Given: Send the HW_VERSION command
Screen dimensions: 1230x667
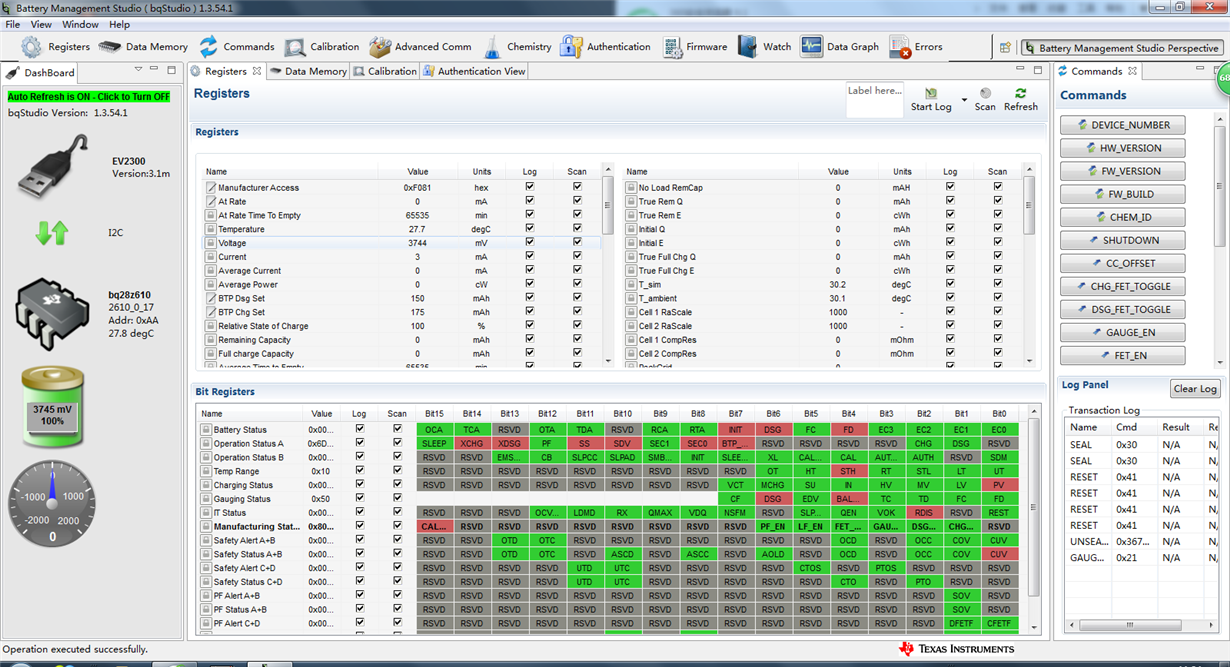Looking at the screenshot, I should point(1123,148).
